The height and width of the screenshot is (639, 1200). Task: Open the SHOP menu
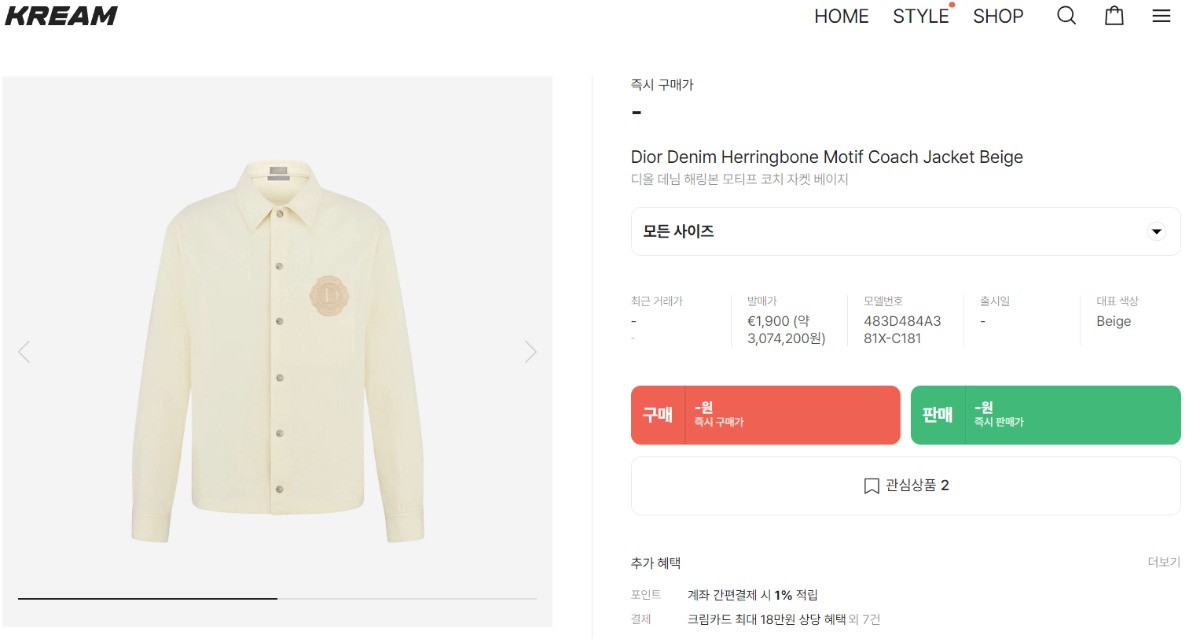998,16
